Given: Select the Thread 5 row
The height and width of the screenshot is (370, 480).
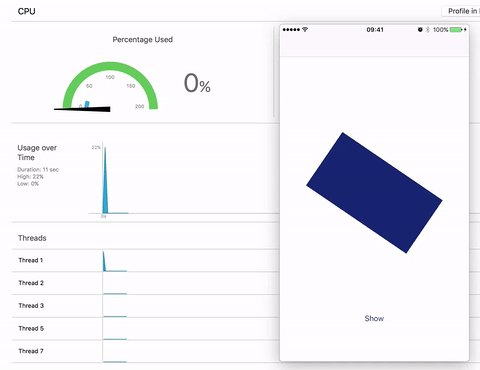Looking at the screenshot, I should coord(146,328).
